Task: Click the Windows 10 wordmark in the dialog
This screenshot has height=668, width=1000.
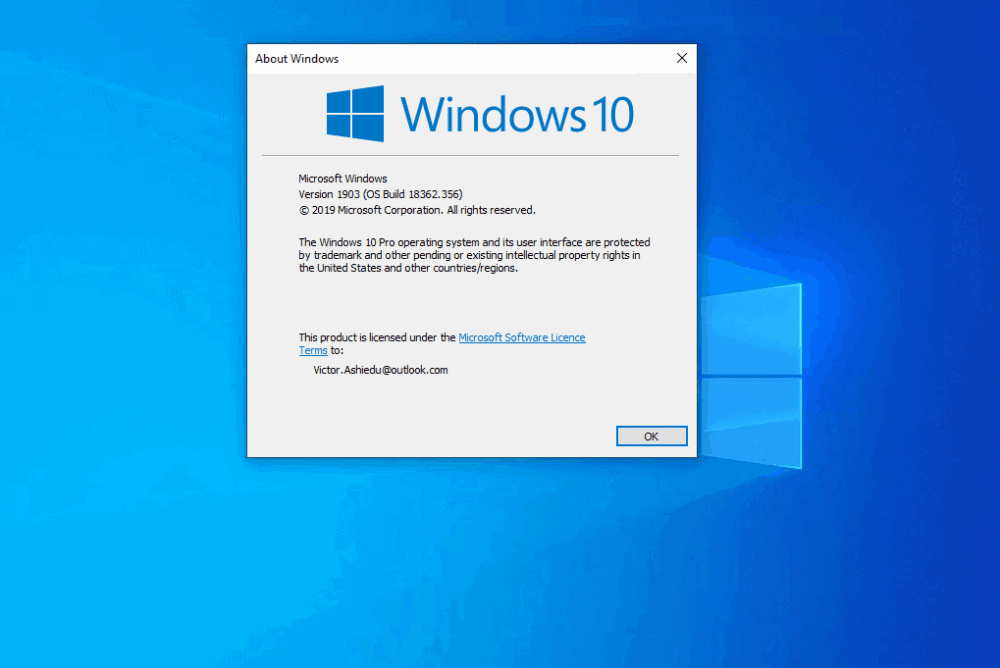Action: coord(517,113)
